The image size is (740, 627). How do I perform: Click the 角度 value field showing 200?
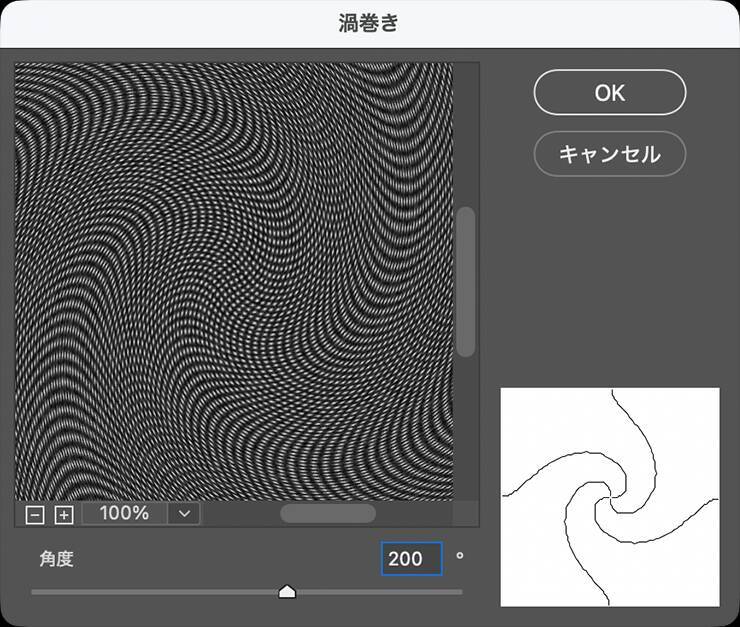(412, 559)
